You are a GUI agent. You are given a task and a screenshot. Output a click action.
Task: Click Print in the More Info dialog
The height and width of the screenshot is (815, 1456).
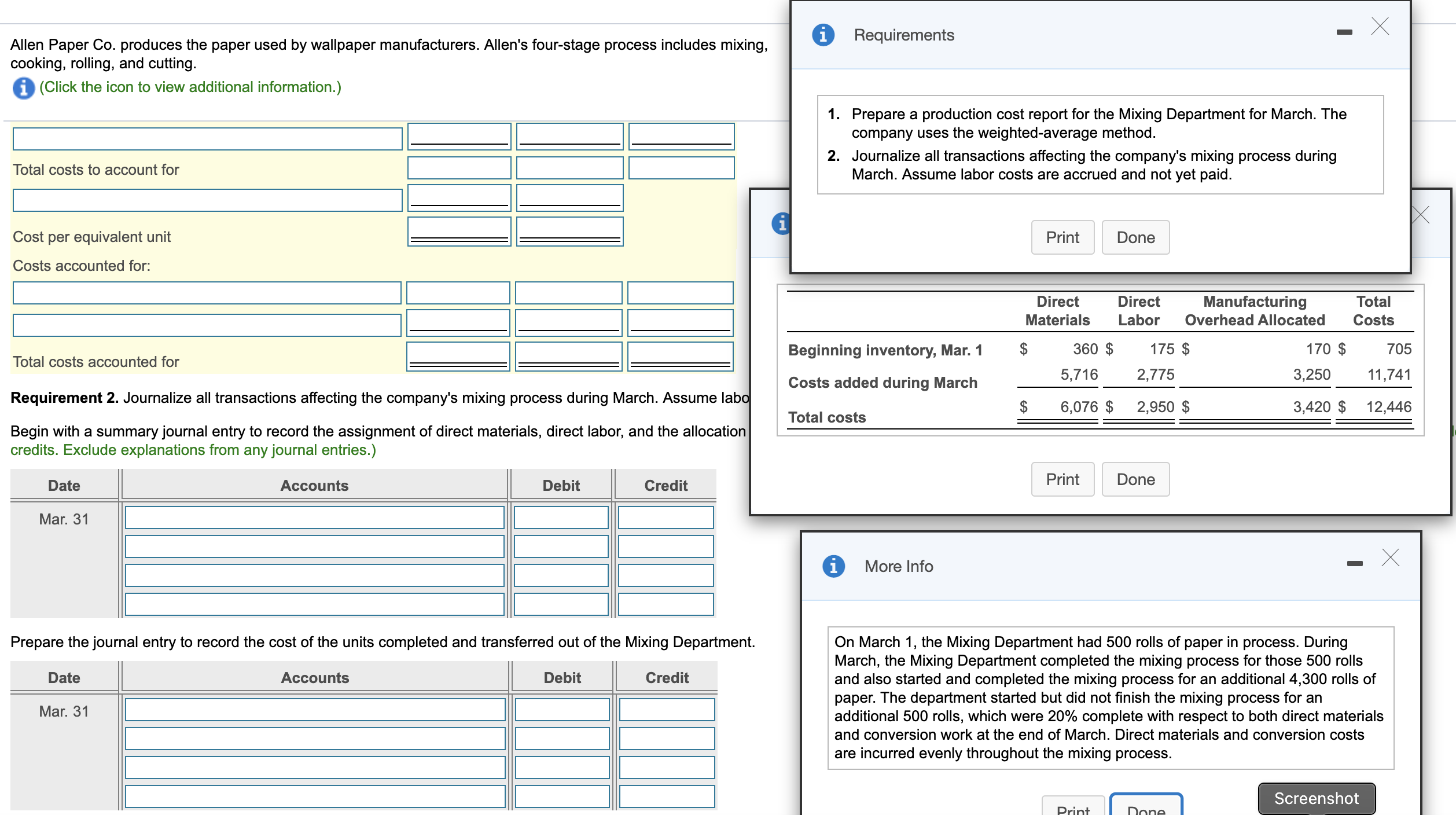1074,809
